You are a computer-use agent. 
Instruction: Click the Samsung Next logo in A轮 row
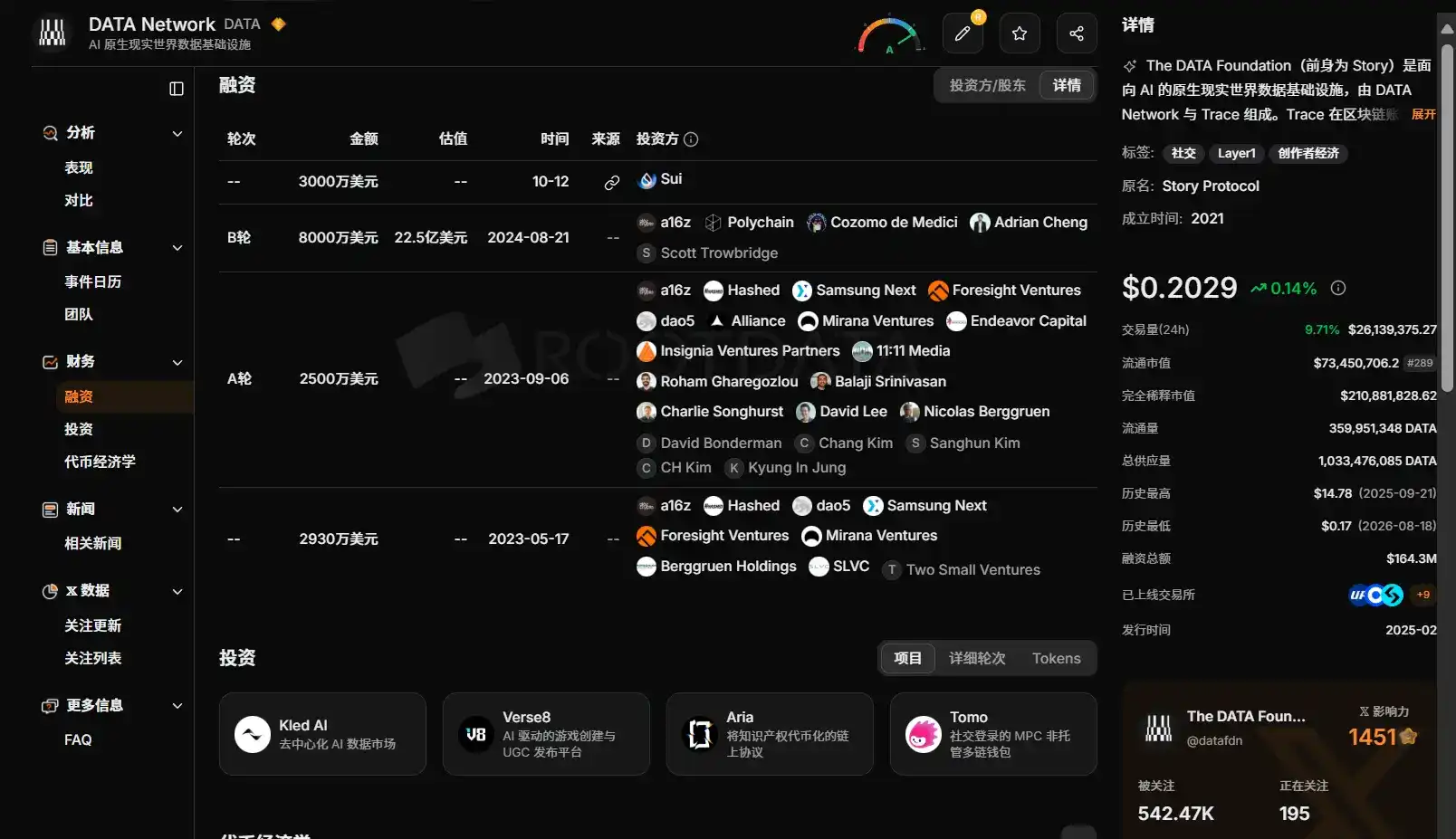click(802, 291)
